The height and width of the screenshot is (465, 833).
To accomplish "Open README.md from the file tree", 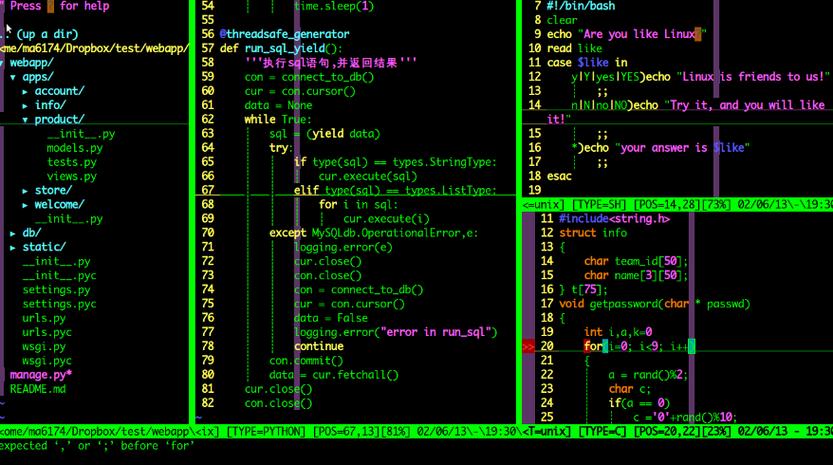I will pos(38,388).
